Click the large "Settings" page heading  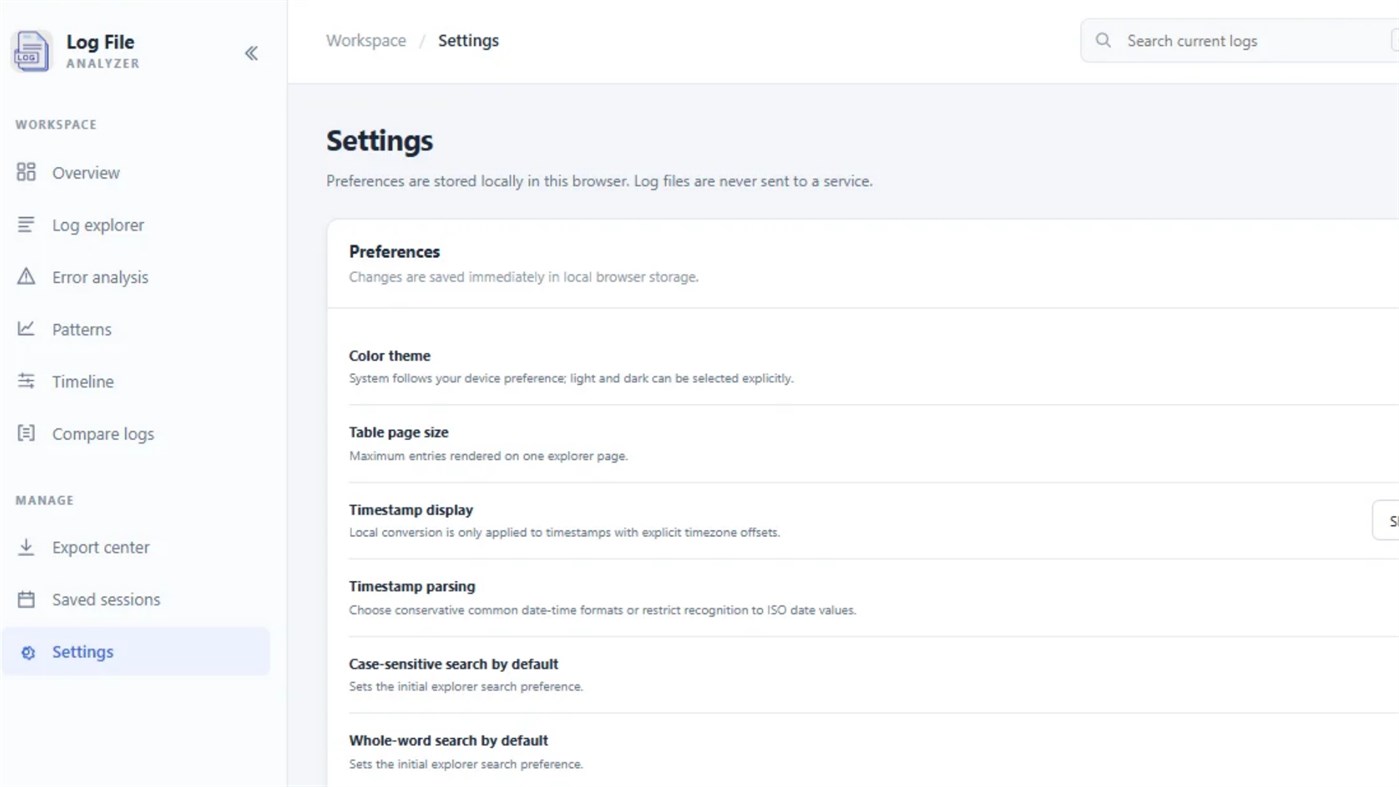point(380,141)
